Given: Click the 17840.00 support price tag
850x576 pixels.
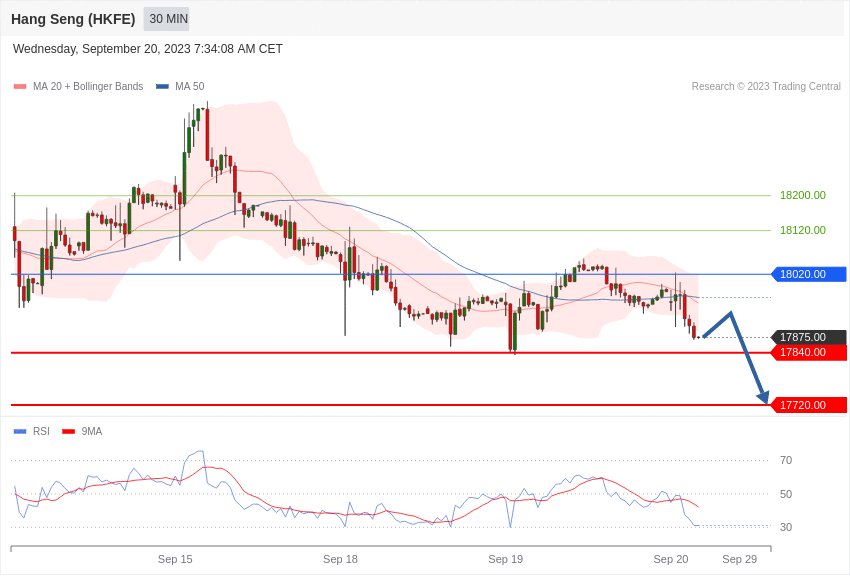Looking at the screenshot, I should (808, 352).
